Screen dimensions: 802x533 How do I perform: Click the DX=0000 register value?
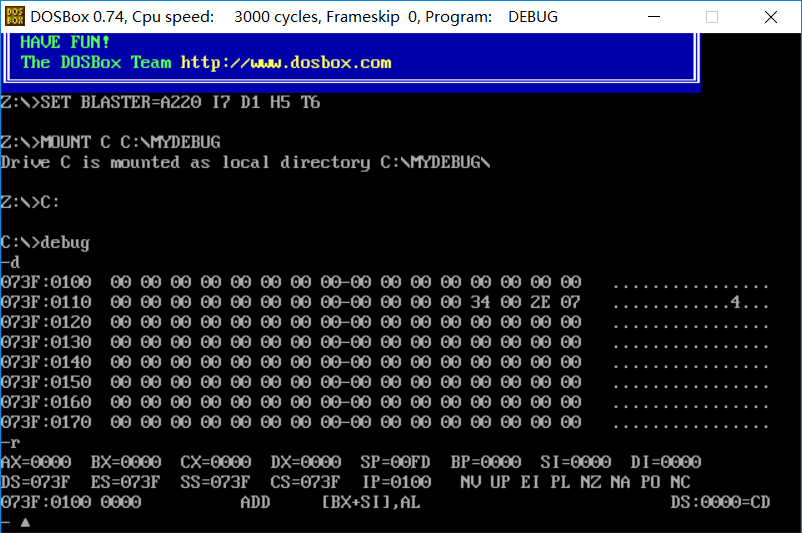coord(306,462)
